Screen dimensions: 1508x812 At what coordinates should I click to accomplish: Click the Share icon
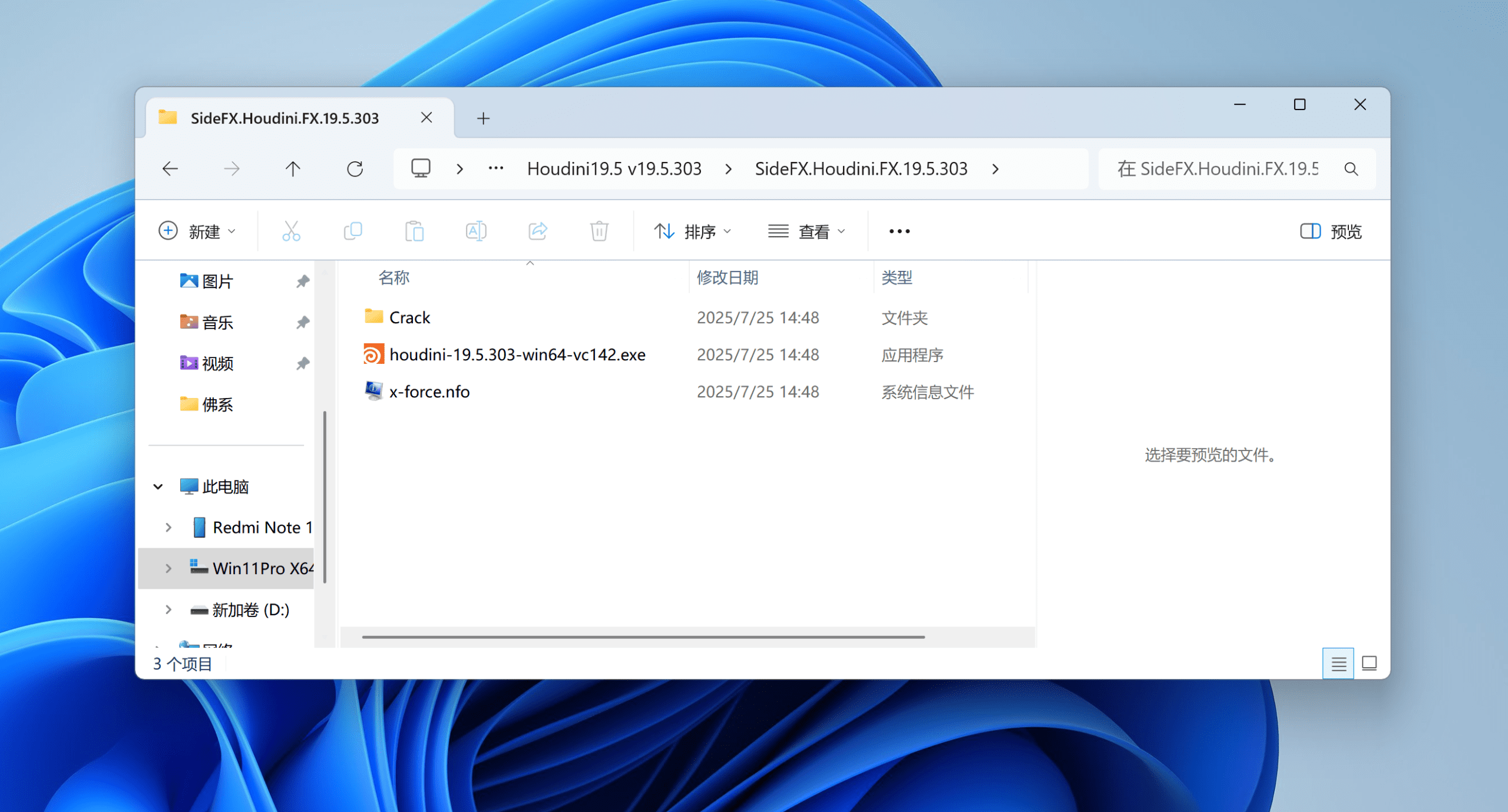(538, 231)
